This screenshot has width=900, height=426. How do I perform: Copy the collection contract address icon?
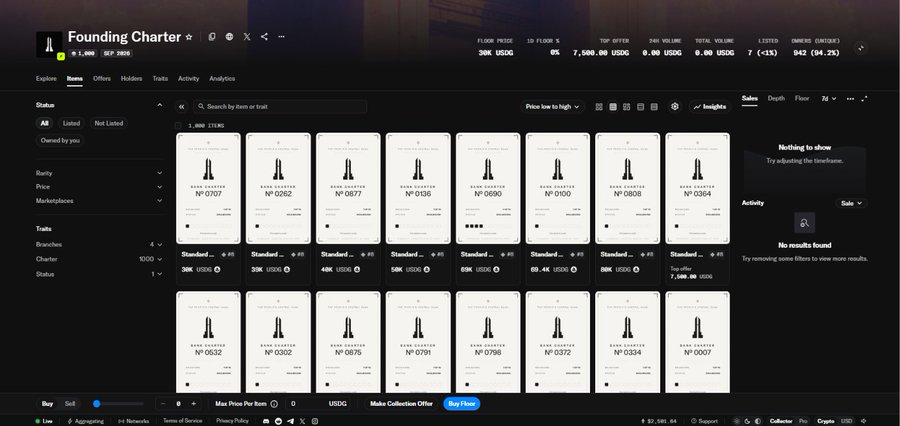(212, 37)
